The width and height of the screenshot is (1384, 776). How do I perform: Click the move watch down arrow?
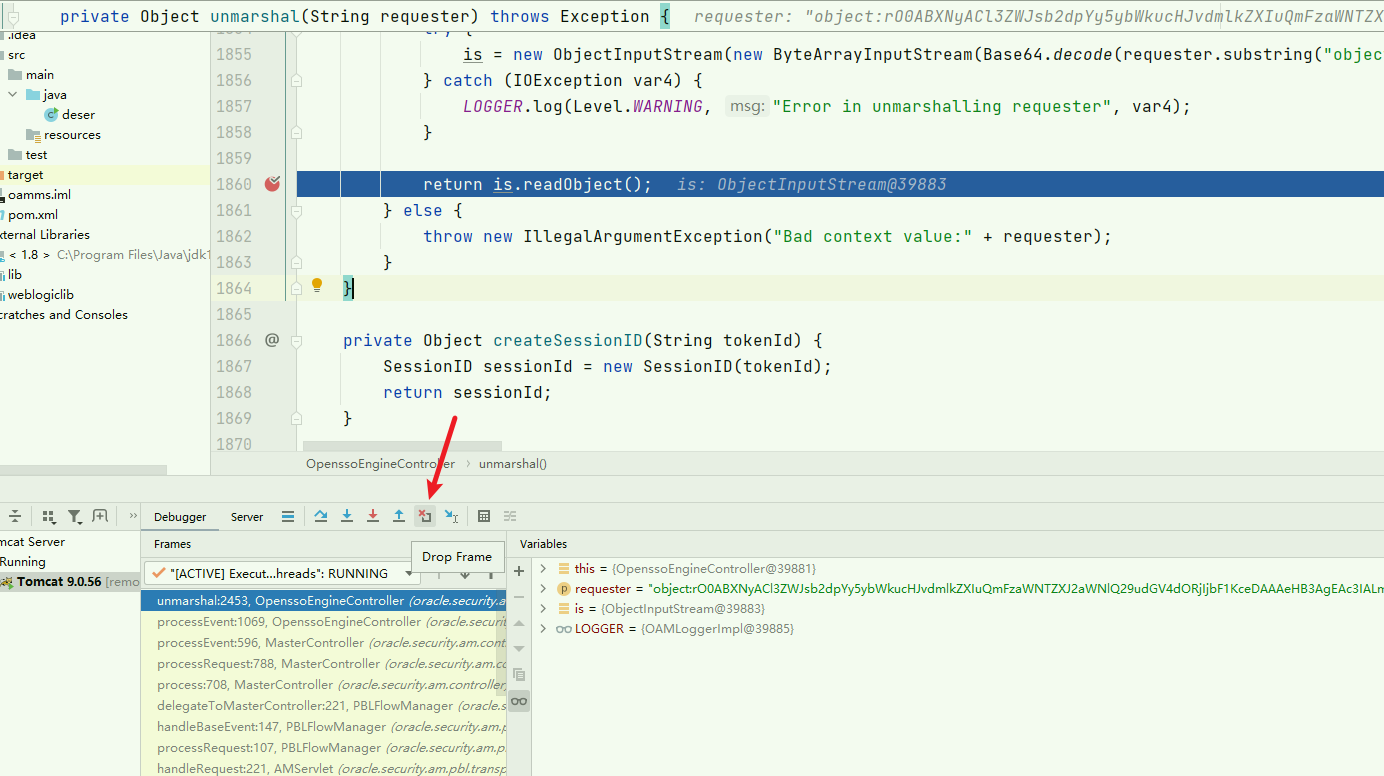pyautogui.click(x=519, y=649)
